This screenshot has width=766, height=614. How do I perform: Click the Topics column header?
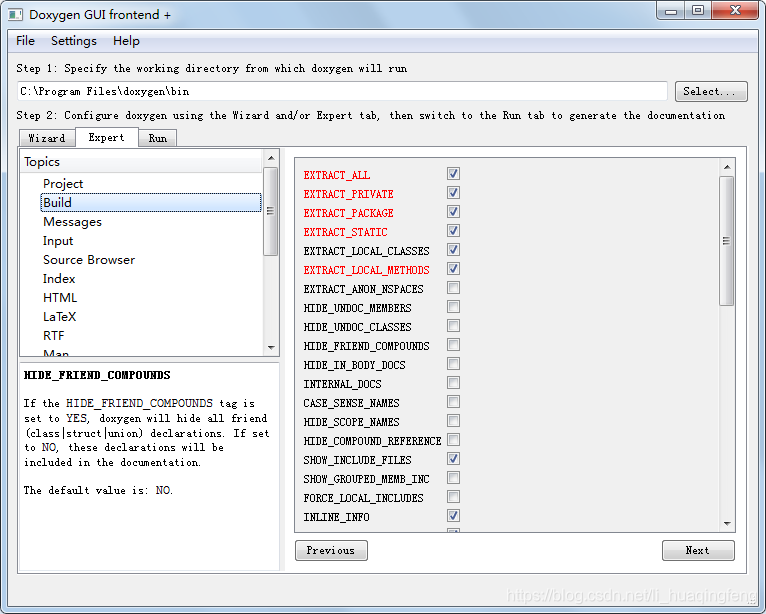(x=141, y=162)
